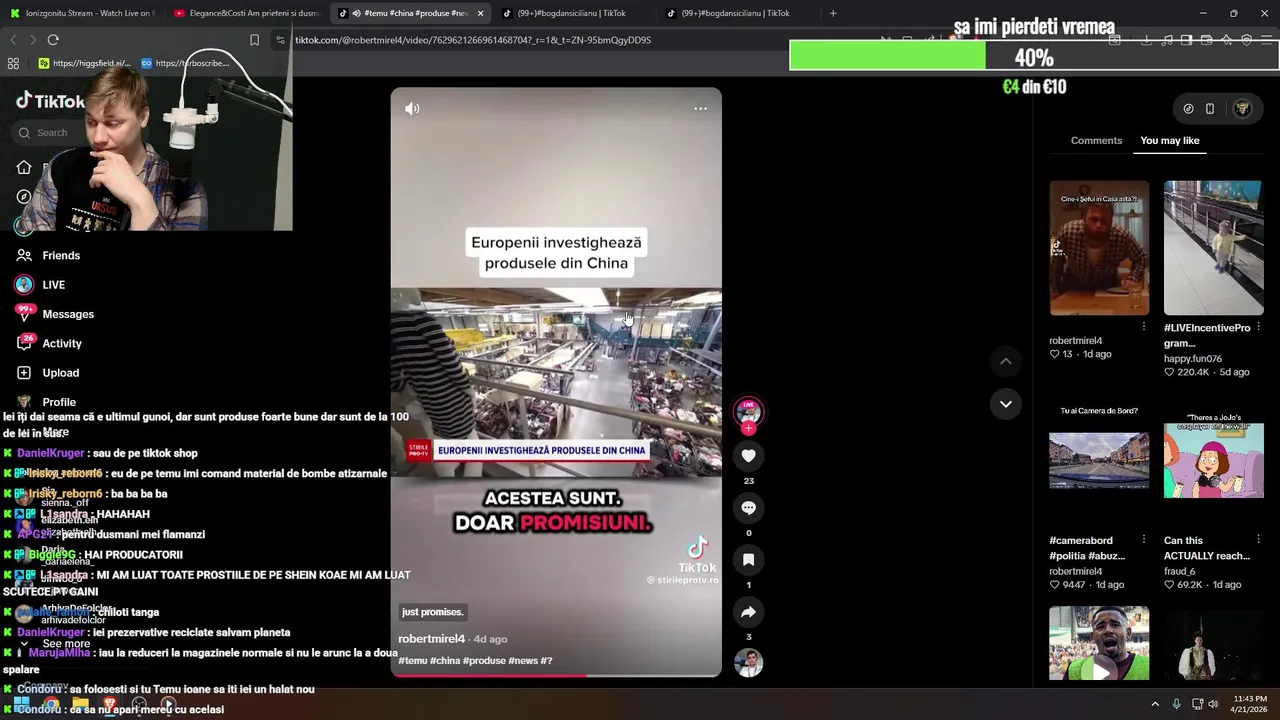Switch to the Comments tab
The image size is (1280, 720).
(1096, 140)
